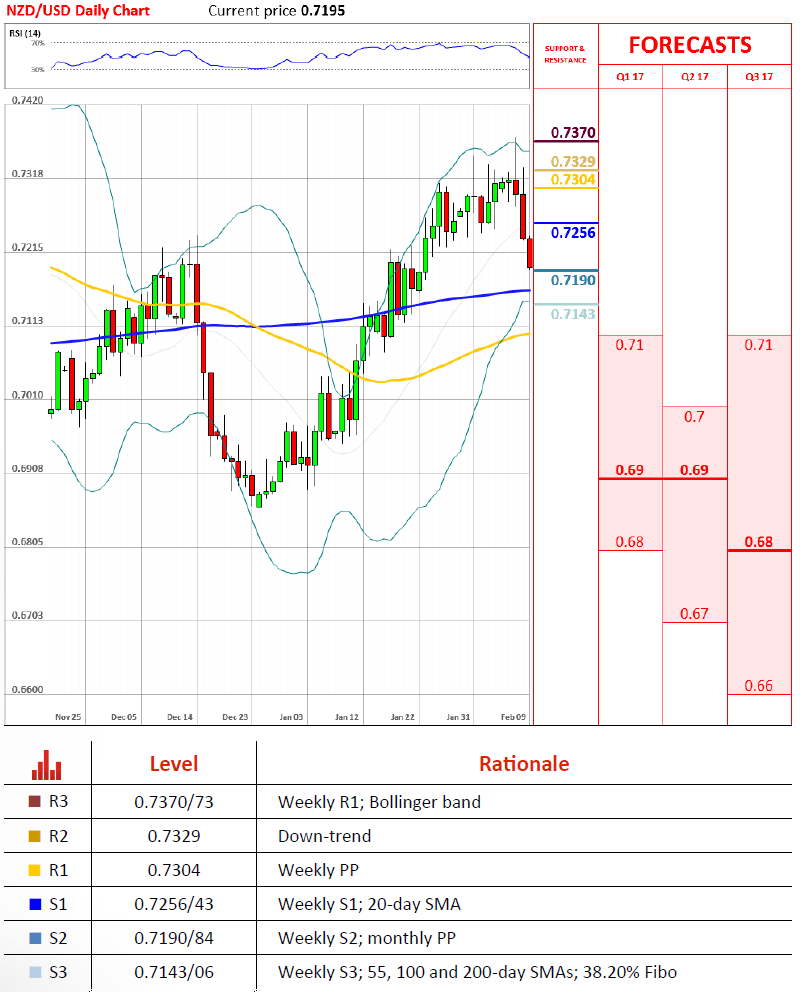The height and width of the screenshot is (992, 800).
Task: Click the R2 gold swatch
Action: tap(35, 836)
